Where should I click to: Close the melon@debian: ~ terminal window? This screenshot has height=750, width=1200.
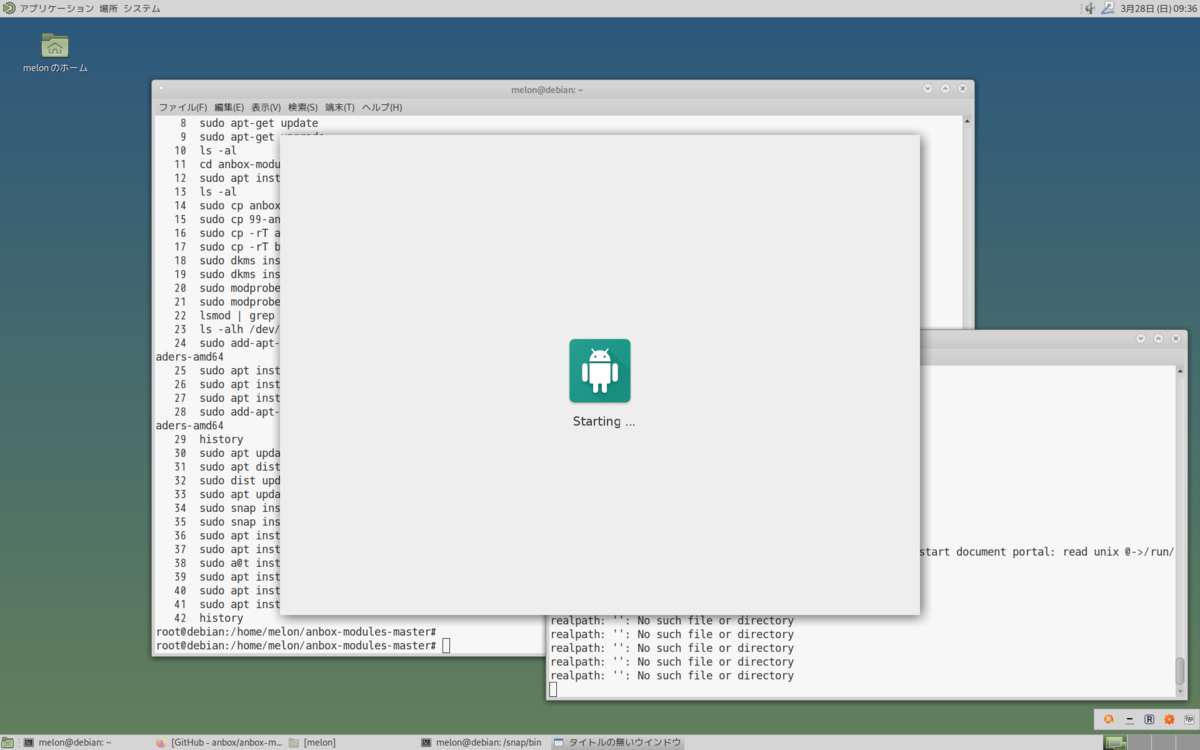coord(962,89)
